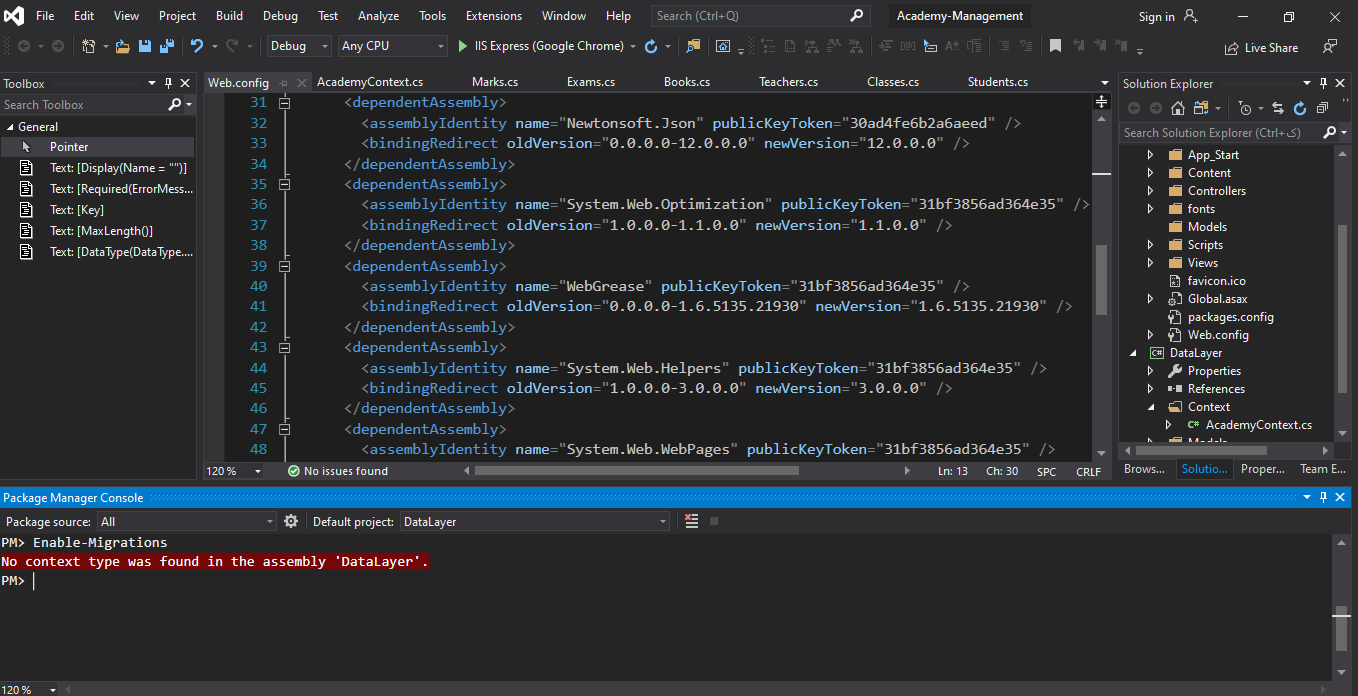Click the bookmark toggle icon in toolbar
Image resolution: width=1358 pixels, height=696 pixels.
click(x=1055, y=46)
